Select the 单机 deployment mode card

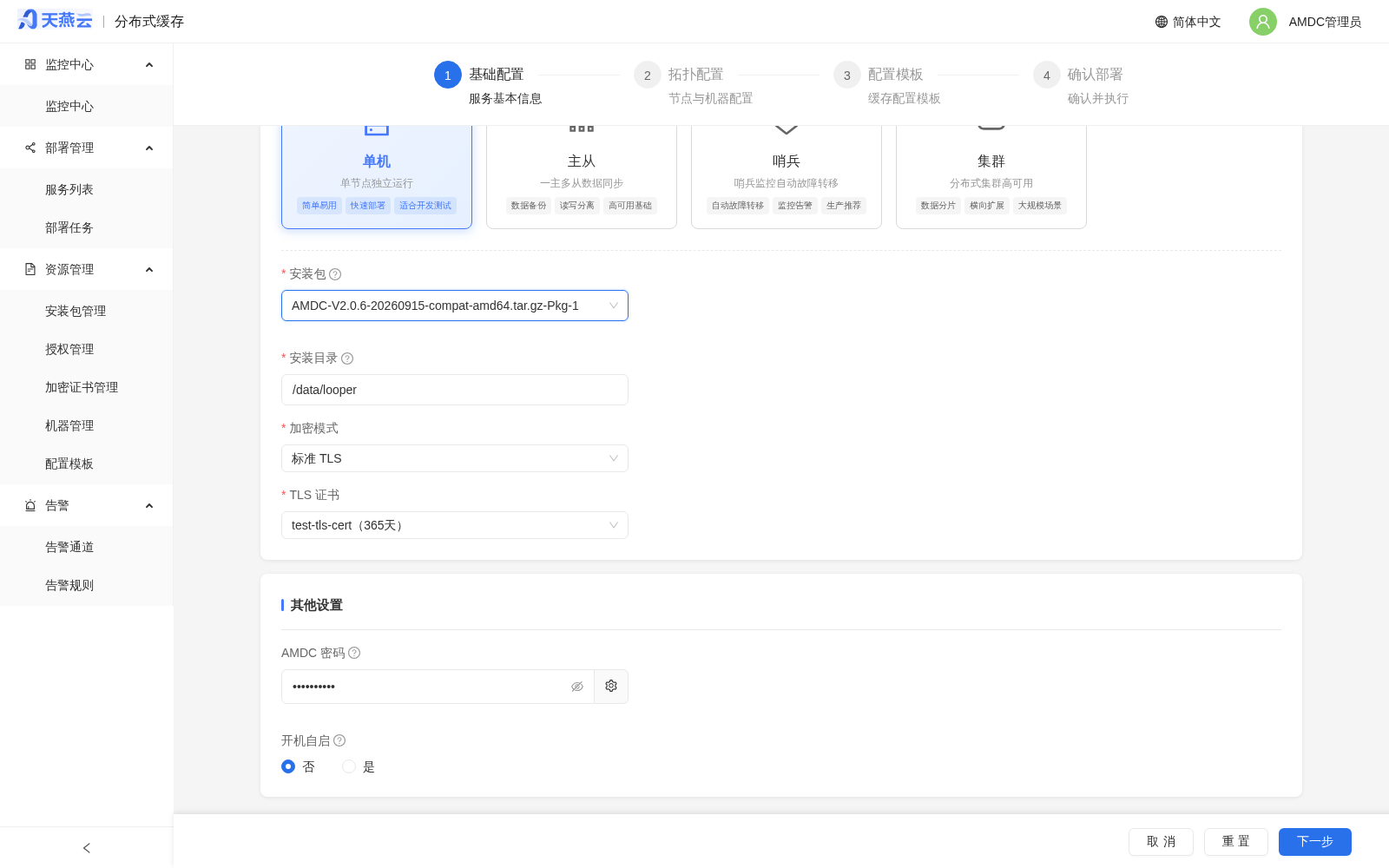tap(377, 177)
